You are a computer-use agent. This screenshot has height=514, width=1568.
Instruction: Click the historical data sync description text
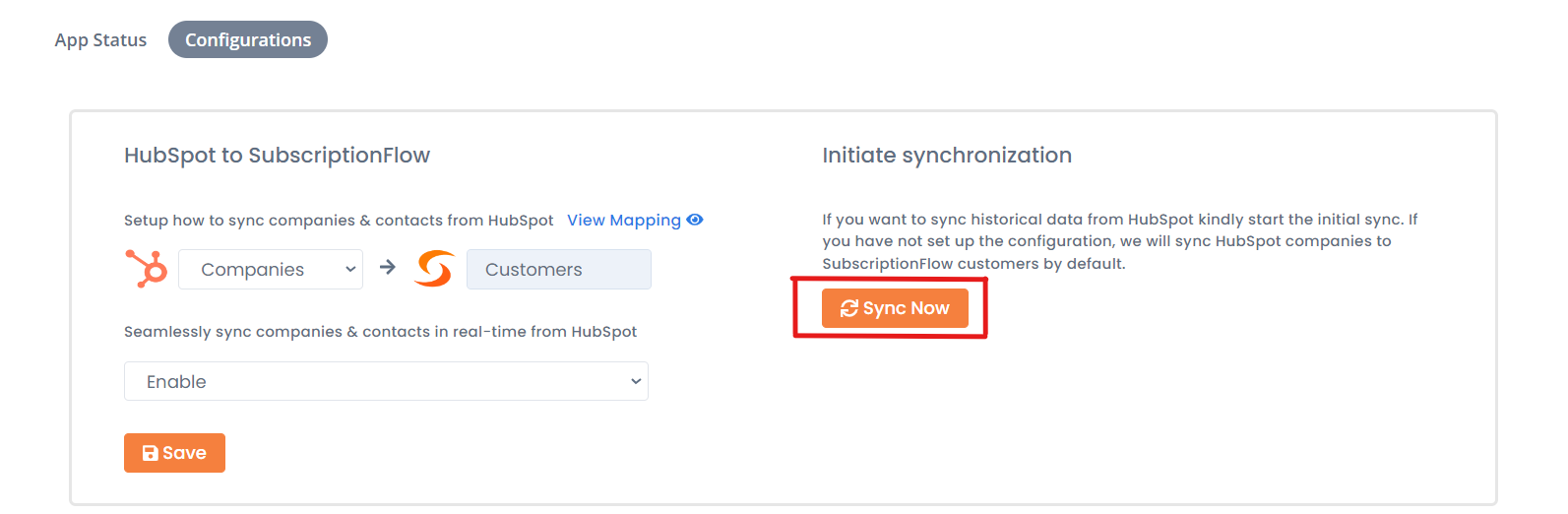(x=1120, y=241)
